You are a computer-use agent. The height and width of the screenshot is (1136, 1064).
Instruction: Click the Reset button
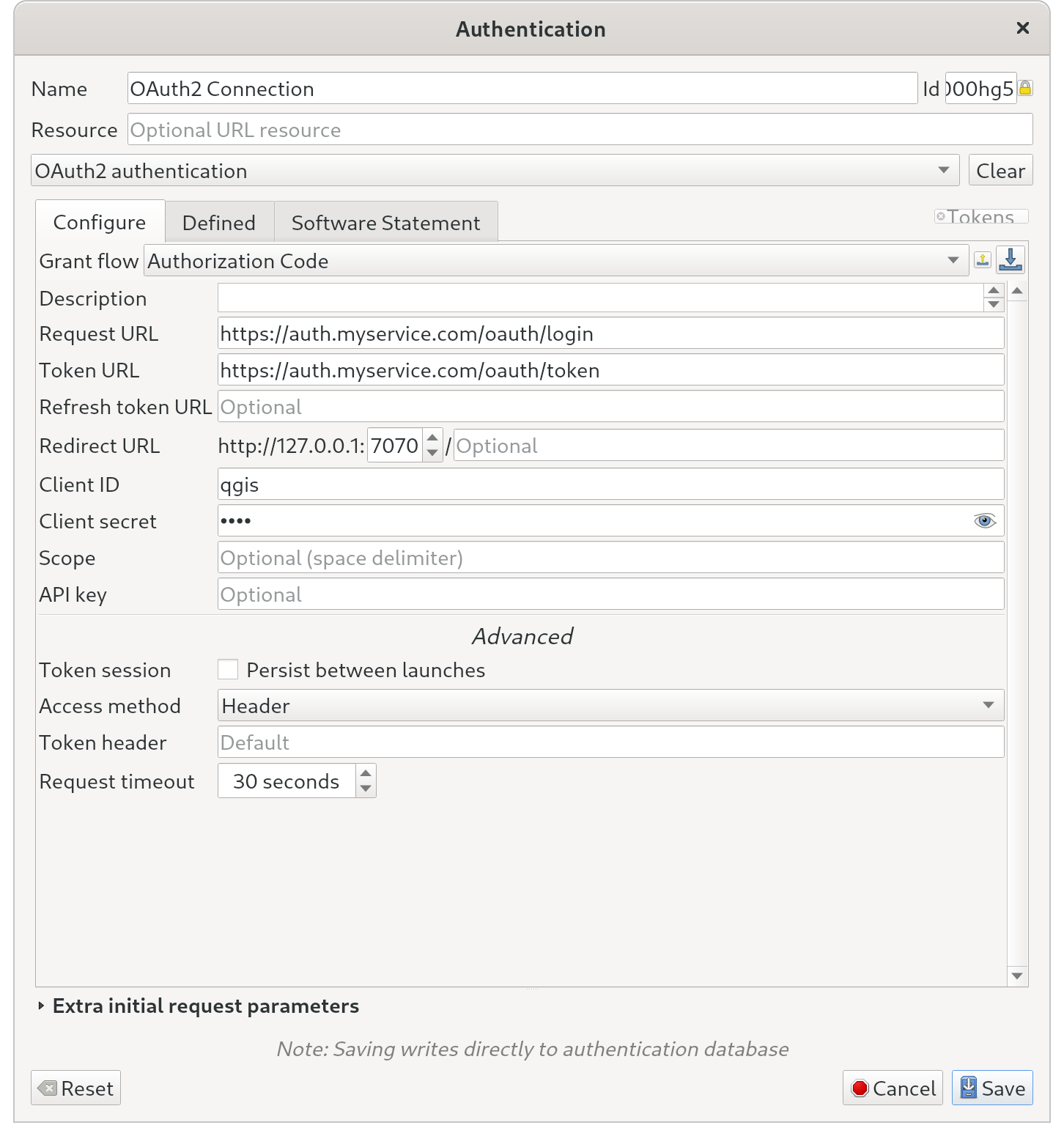pos(75,1088)
